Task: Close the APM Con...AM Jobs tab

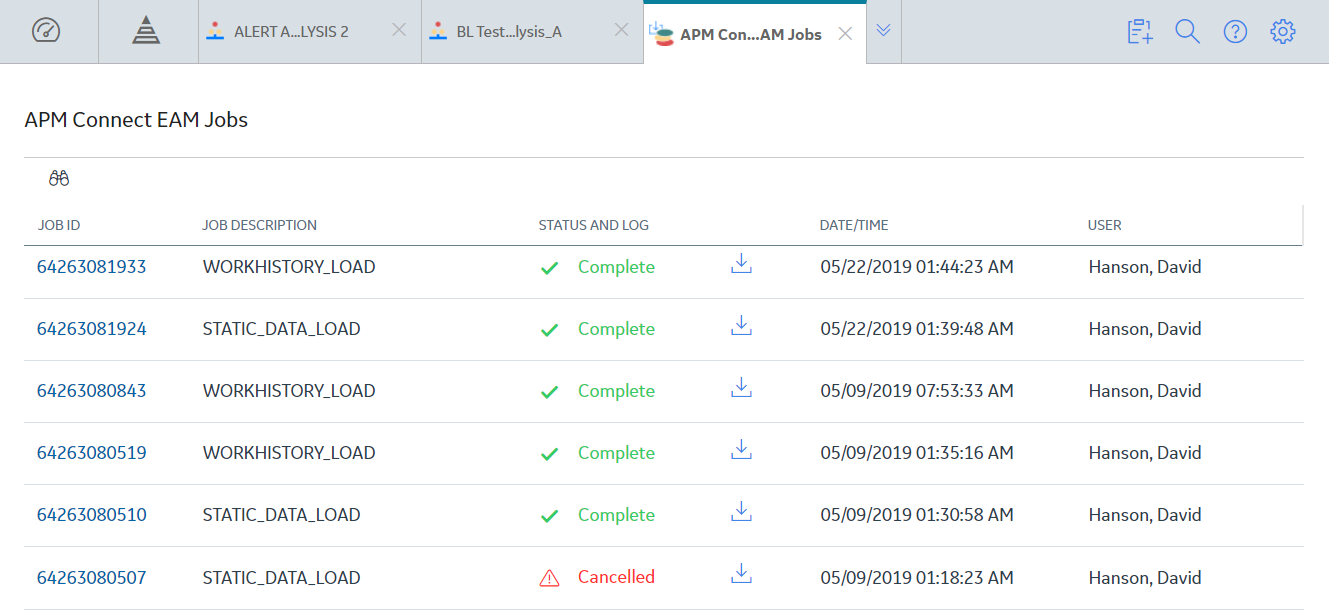Action: (x=845, y=33)
